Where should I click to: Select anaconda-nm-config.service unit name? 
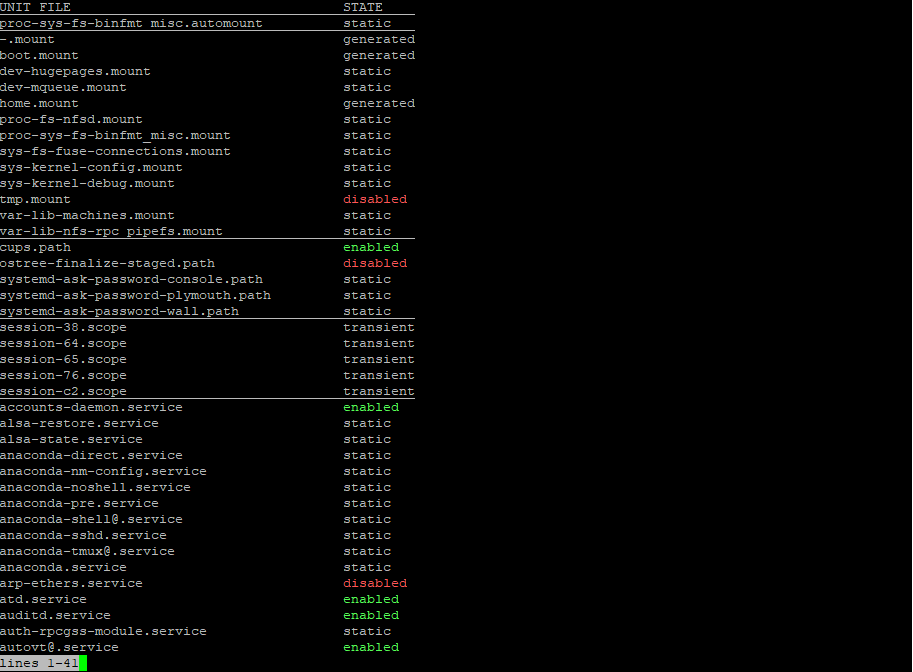[x=103, y=472]
